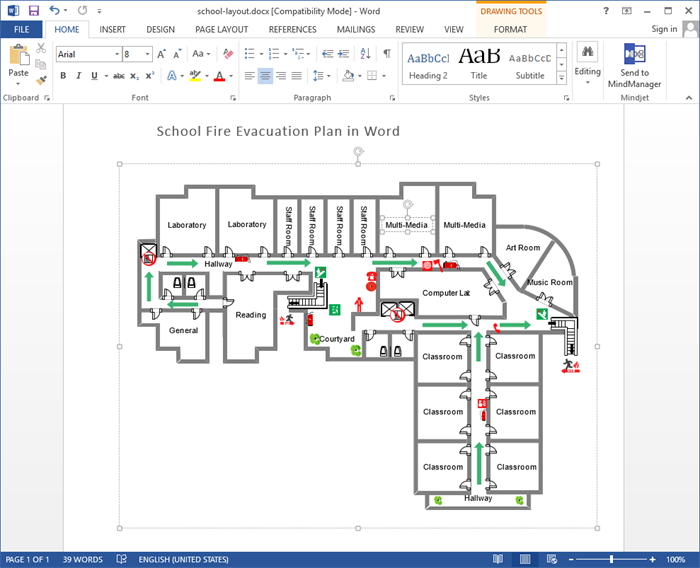Click the Sign in link
The image size is (700, 568).
click(663, 30)
